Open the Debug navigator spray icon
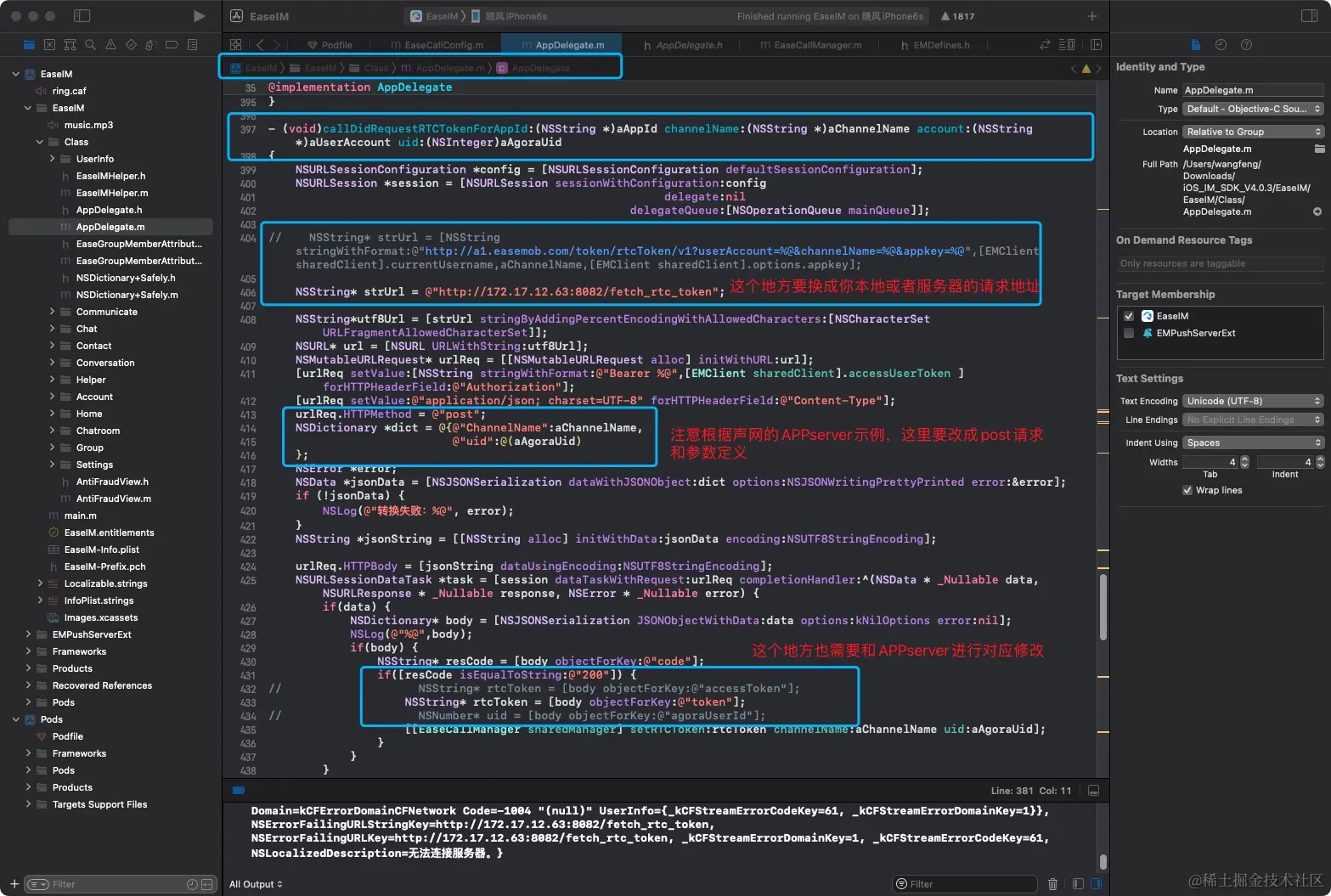Viewport: 1331px width, 896px height. (151, 45)
